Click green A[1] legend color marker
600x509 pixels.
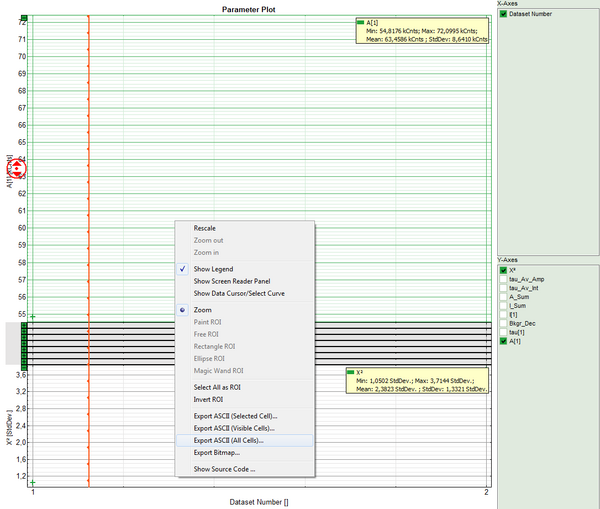(360, 22)
